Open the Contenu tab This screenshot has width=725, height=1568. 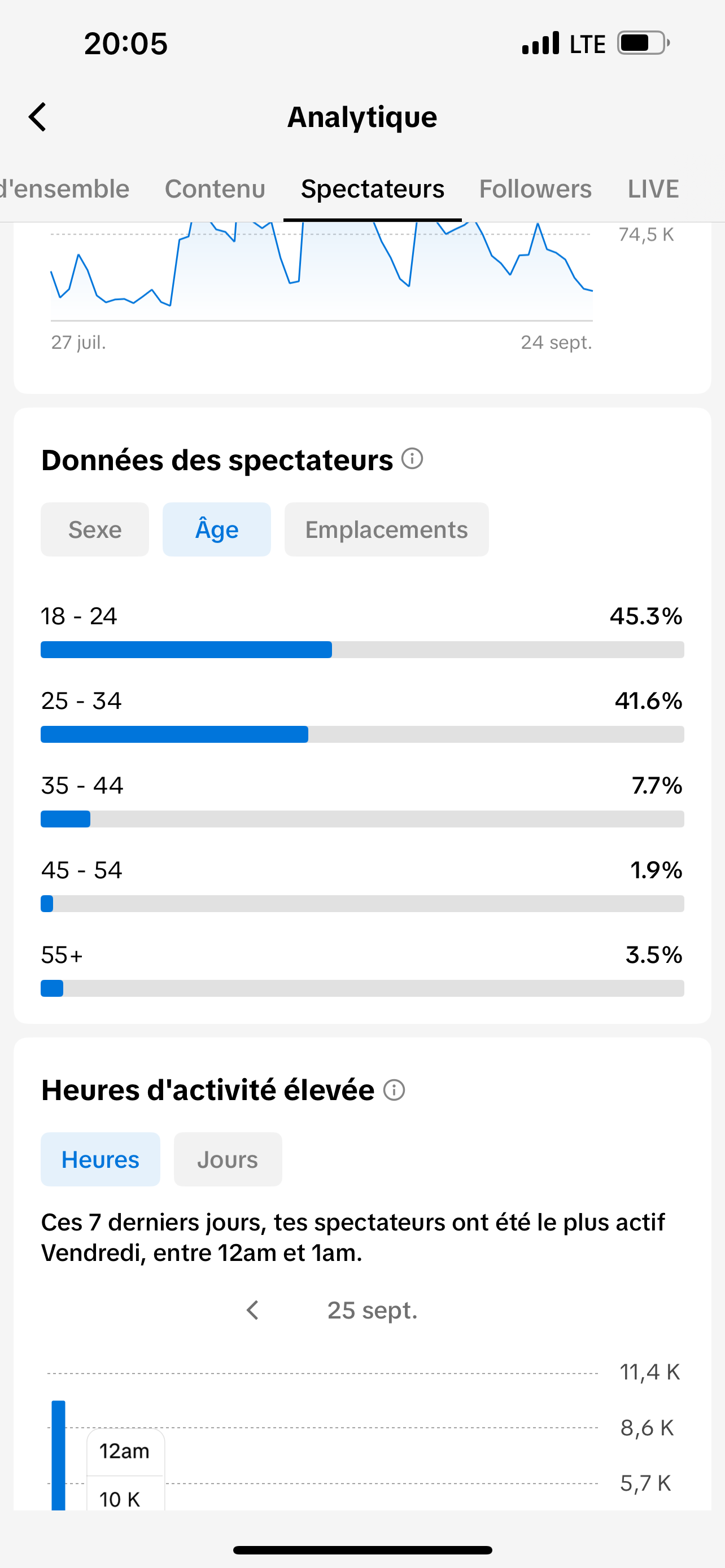215,189
